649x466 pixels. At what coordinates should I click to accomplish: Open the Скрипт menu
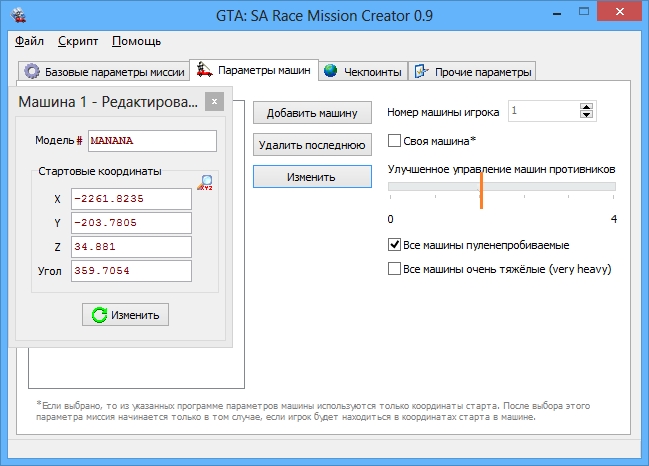point(78,41)
